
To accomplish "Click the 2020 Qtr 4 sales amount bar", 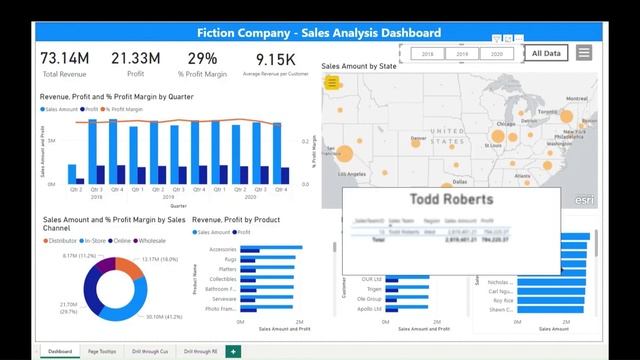I will click(x=277, y=153).
